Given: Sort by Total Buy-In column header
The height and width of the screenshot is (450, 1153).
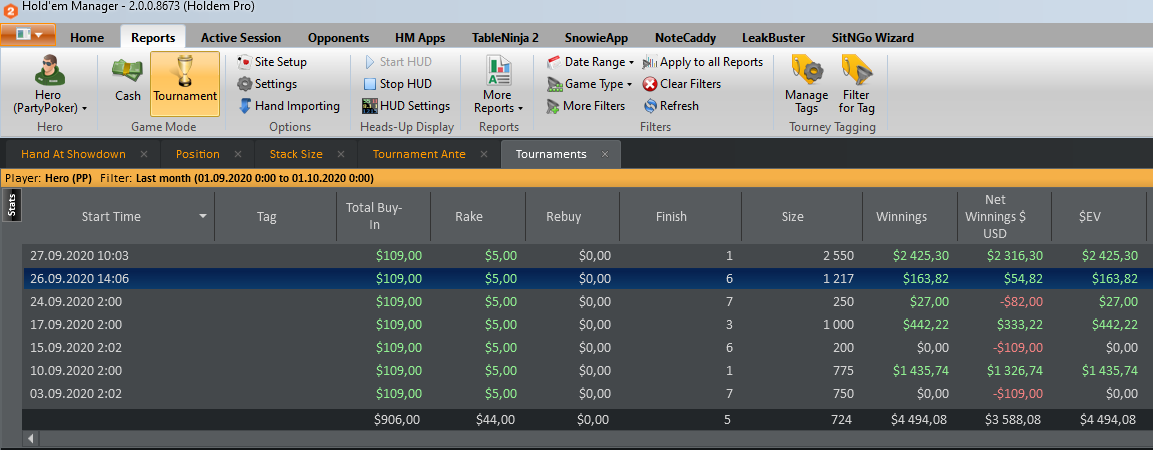Looking at the screenshot, I should pos(383,217).
